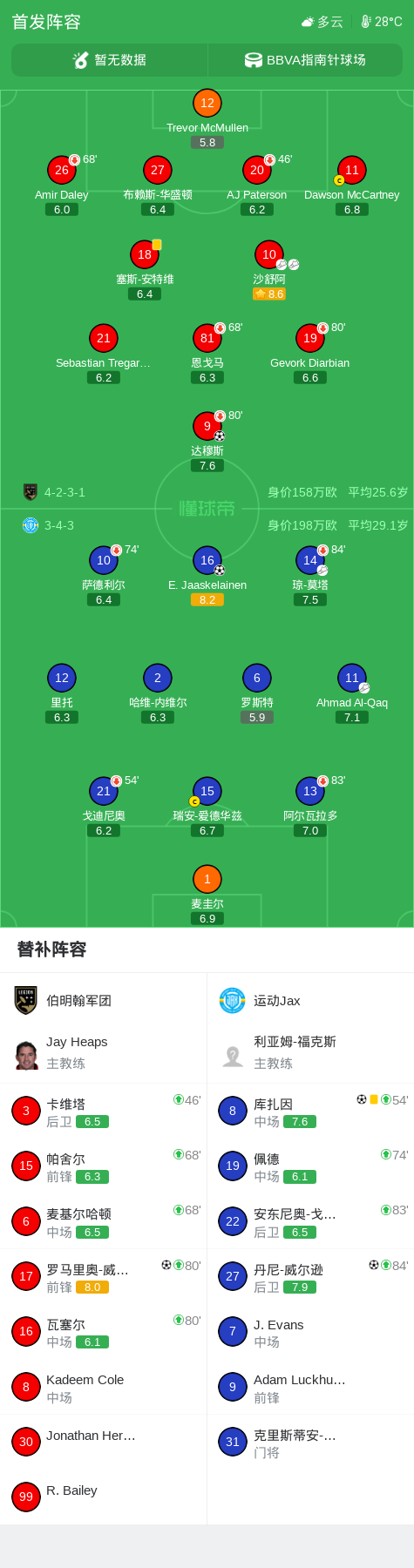Open 运动Jax team in substitutes section
Viewport: 414px width, 1568px height.
pos(260,1001)
